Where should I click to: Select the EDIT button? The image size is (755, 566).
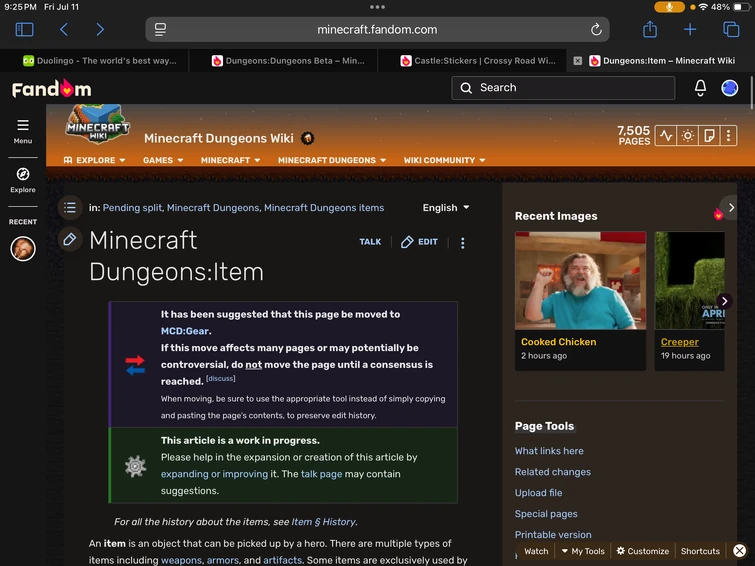click(419, 242)
